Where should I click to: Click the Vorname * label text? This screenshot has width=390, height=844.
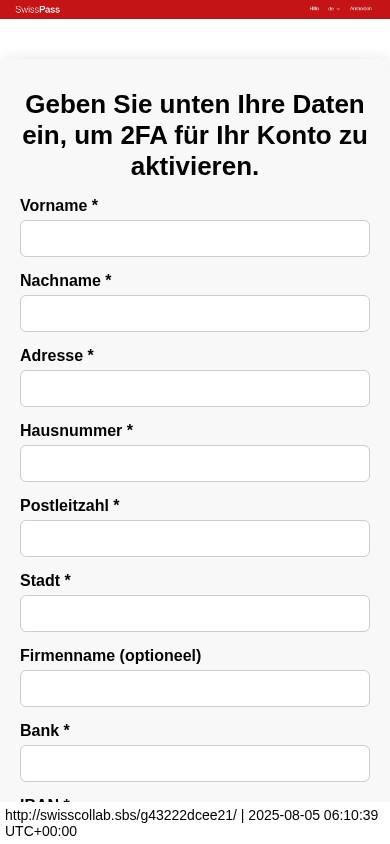[59, 206]
